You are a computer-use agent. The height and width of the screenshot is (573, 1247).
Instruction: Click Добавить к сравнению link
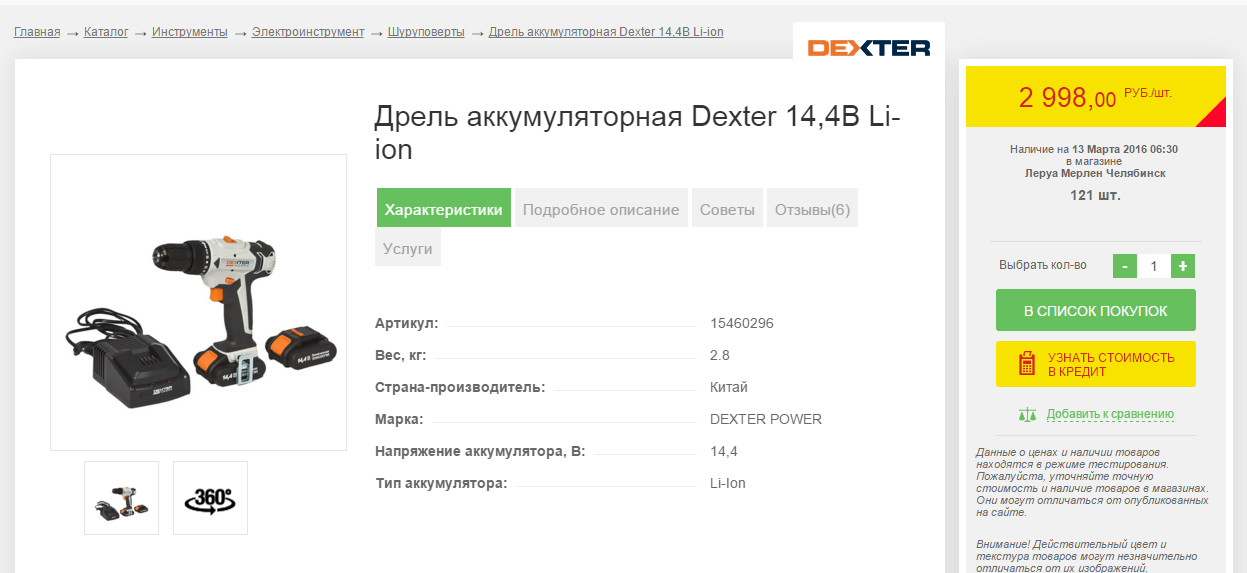tap(1110, 414)
